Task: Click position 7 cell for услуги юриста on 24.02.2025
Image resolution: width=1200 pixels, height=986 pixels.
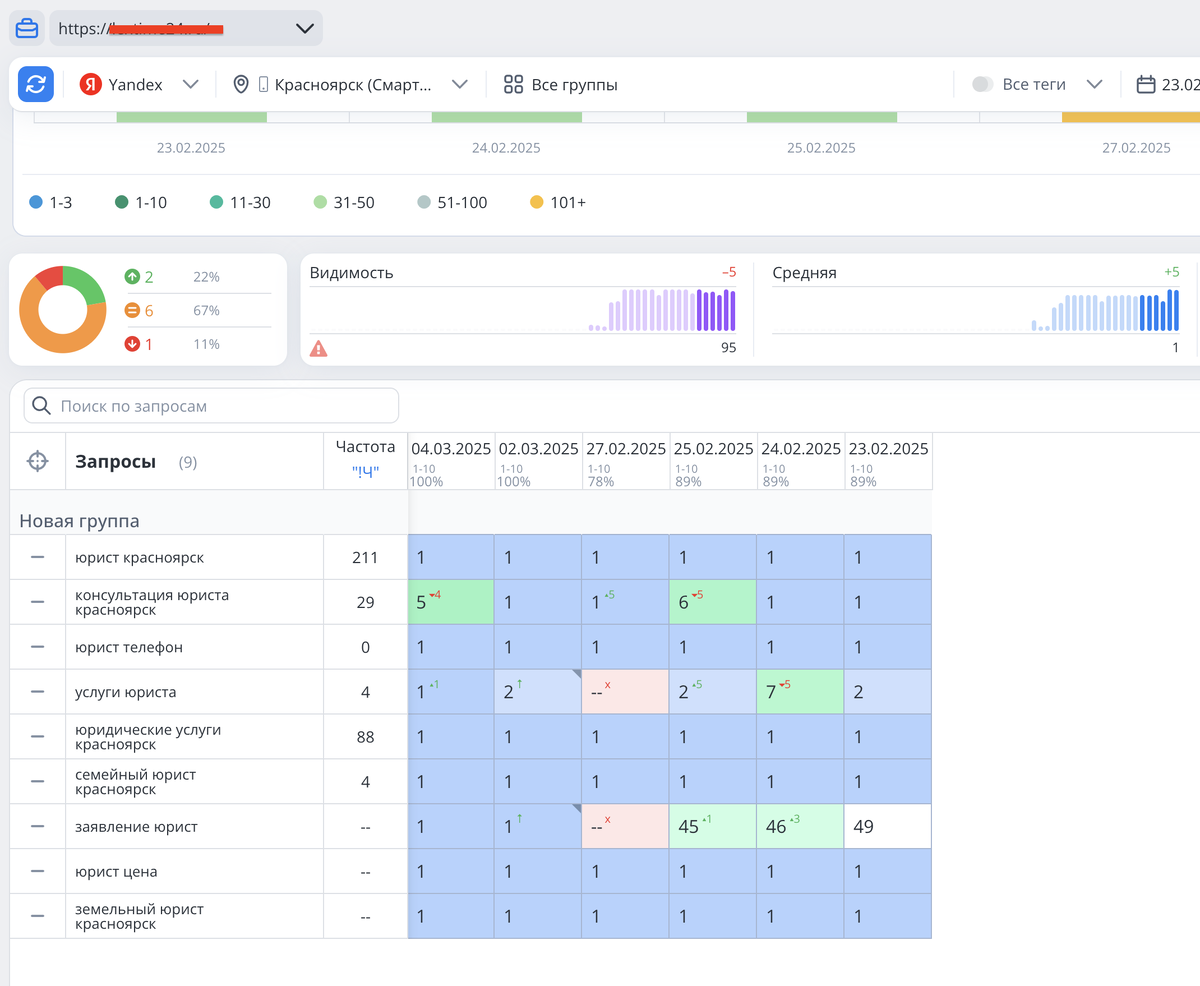Action: tap(800, 692)
